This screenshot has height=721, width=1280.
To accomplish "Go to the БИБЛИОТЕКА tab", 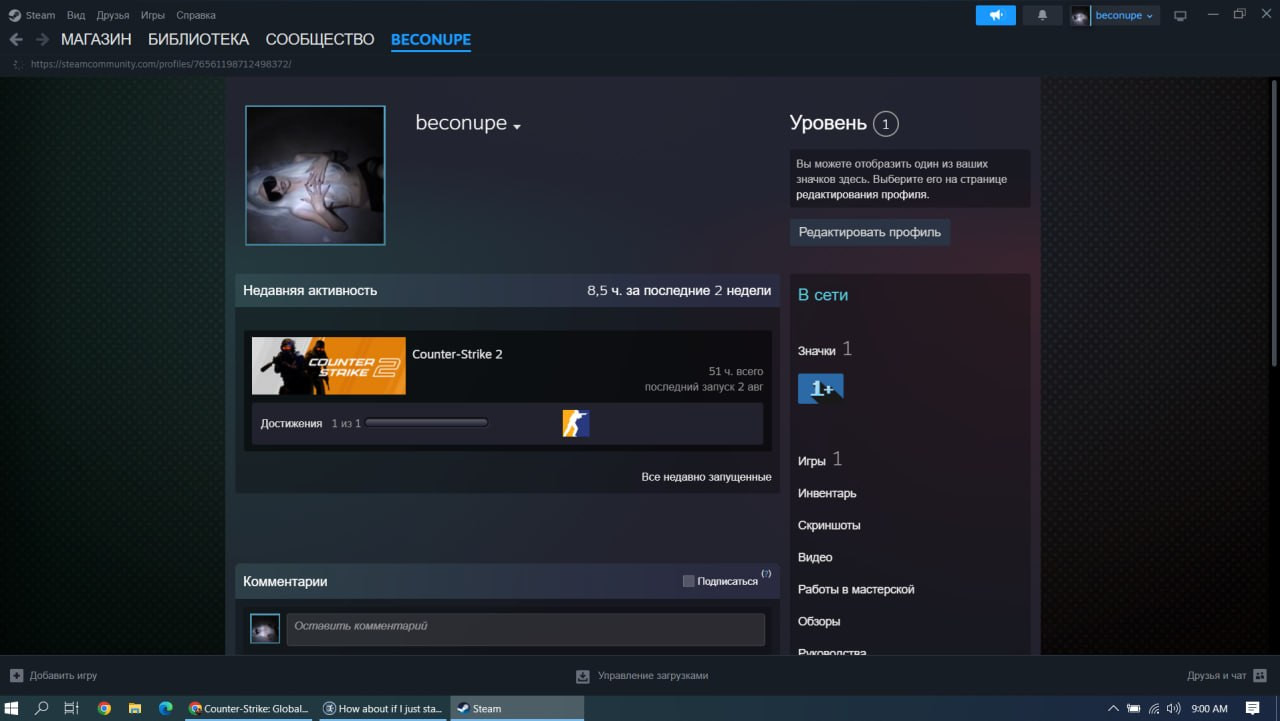I will 198,40.
